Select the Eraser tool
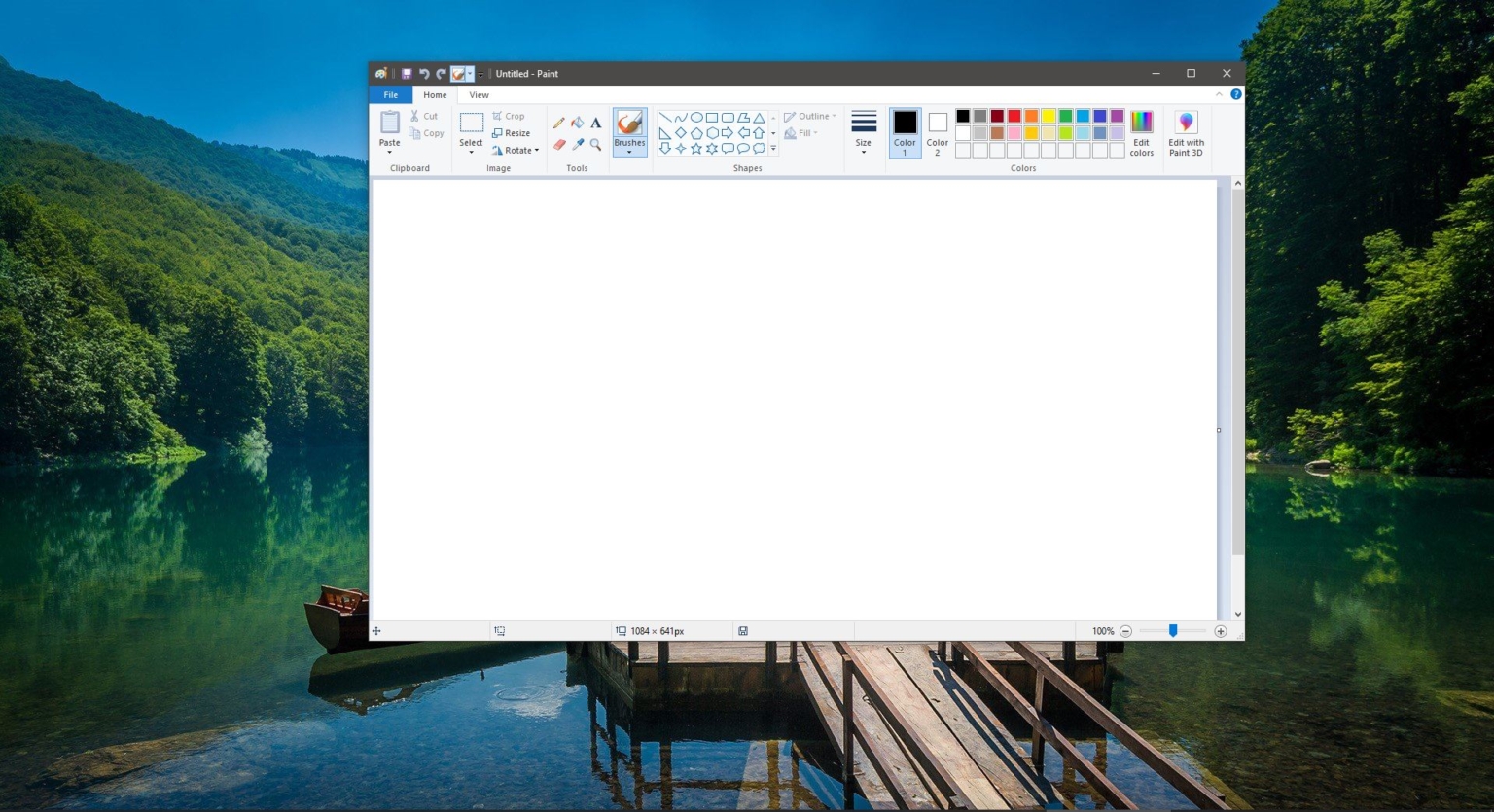The width and height of the screenshot is (1494, 812). click(559, 144)
